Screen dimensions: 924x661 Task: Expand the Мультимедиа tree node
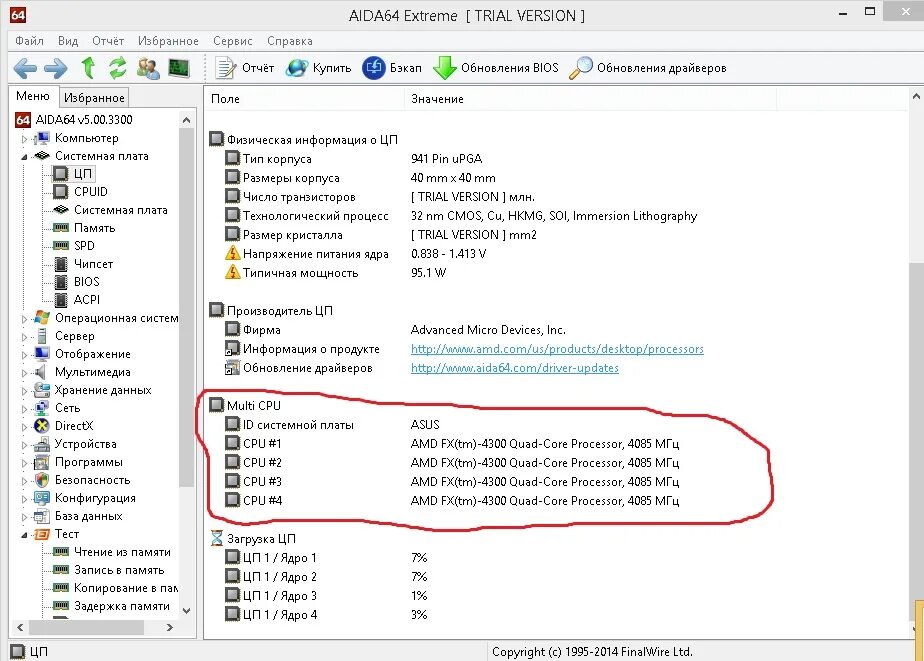[24, 374]
